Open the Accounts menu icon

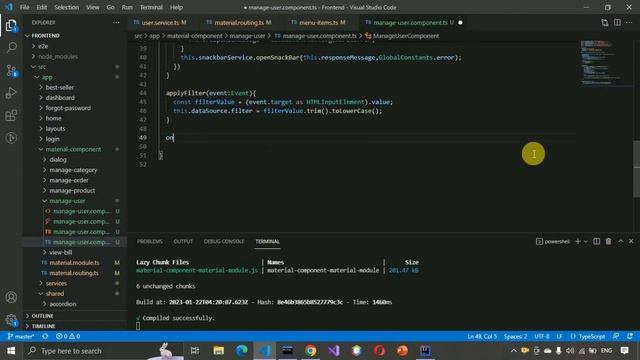pos(11,297)
